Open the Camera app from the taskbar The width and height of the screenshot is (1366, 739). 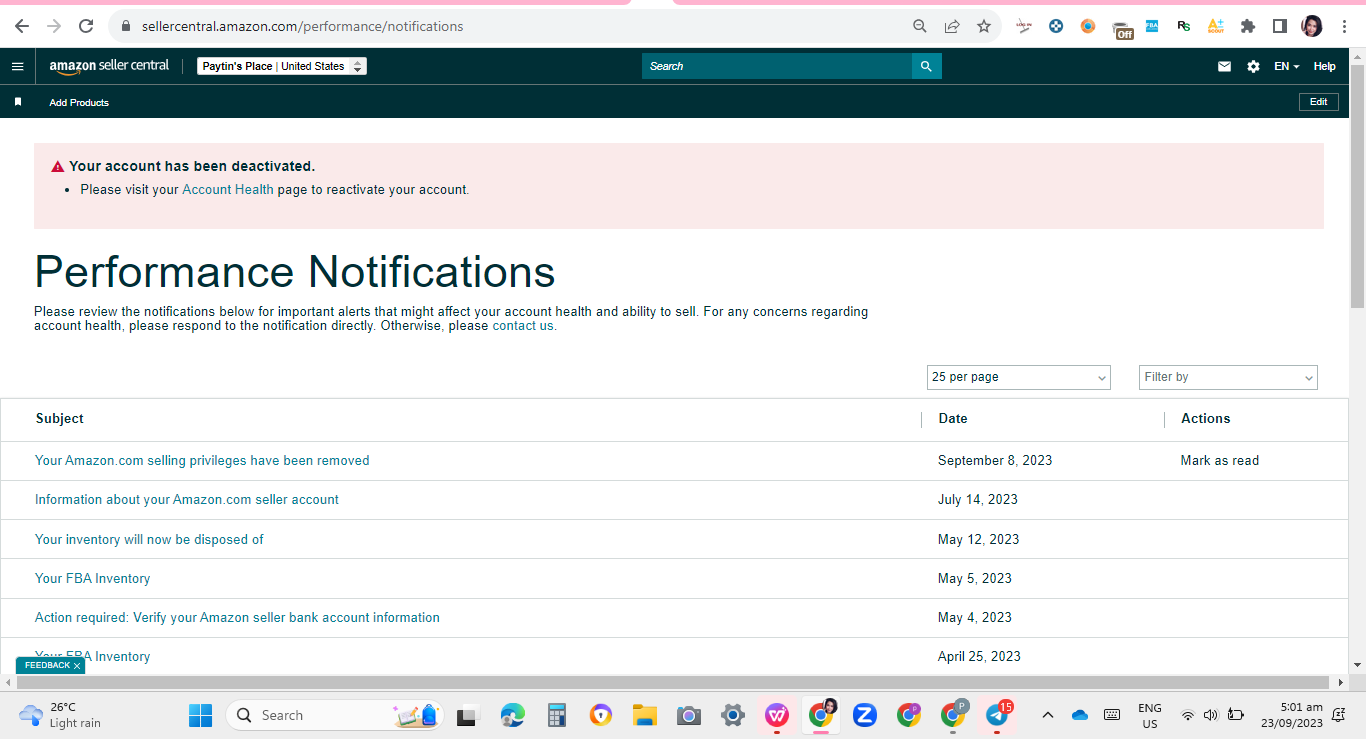(x=688, y=715)
